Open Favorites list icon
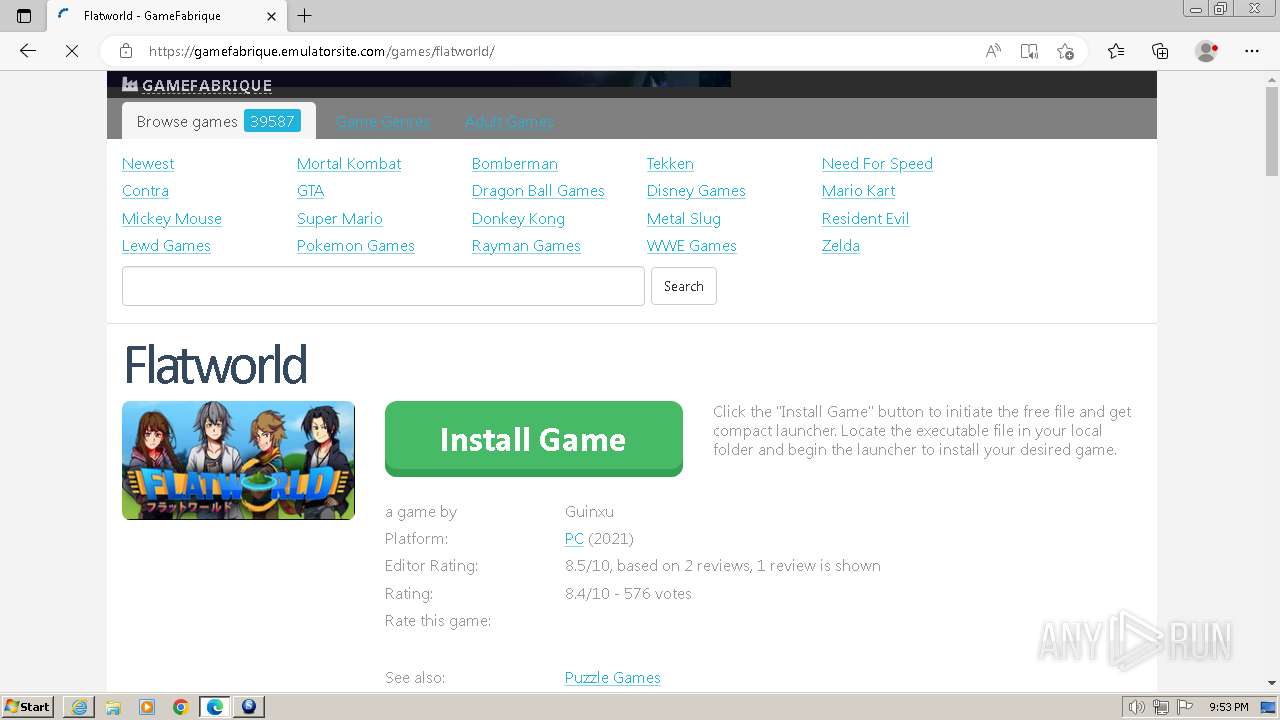Viewport: 1280px width, 720px height. click(x=1116, y=51)
